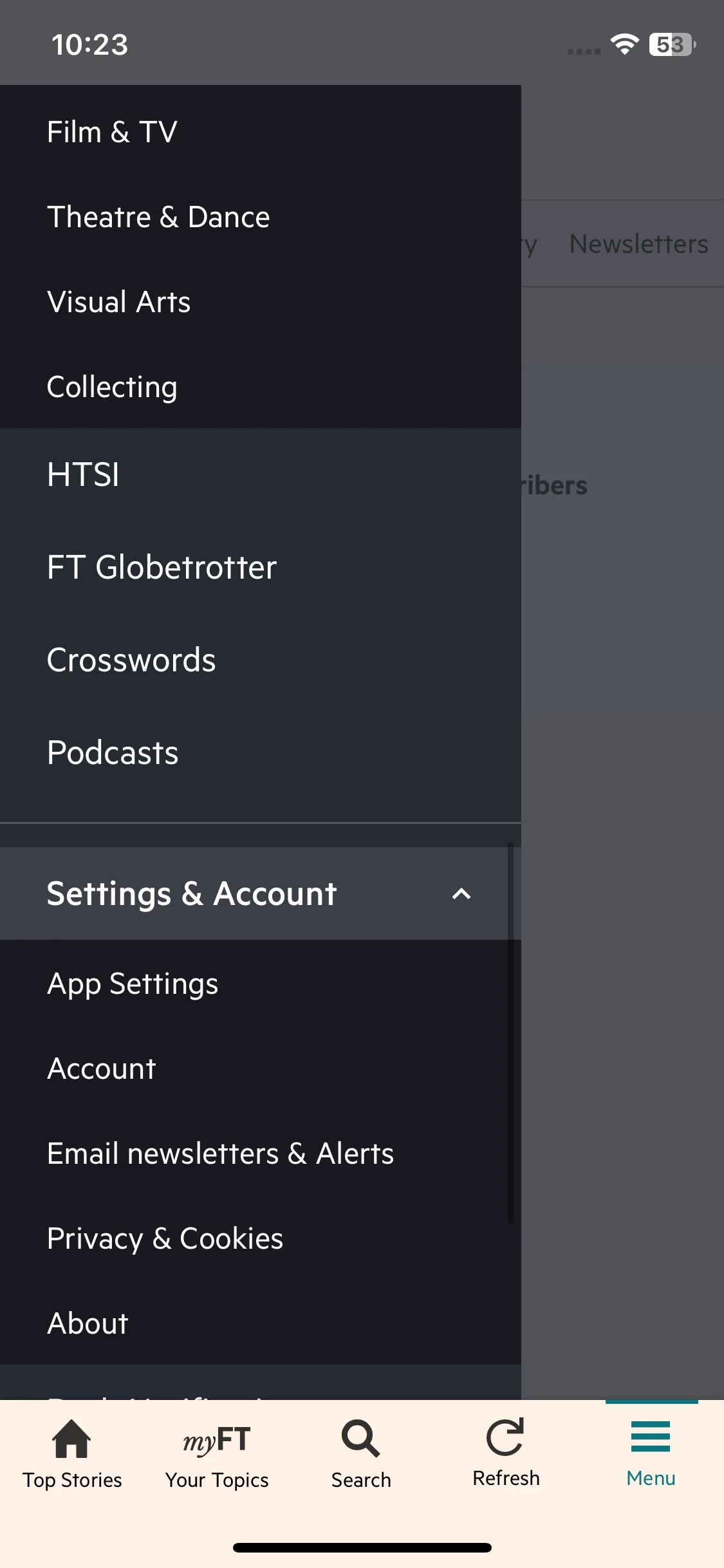Select the Collecting menu entry

(260, 387)
